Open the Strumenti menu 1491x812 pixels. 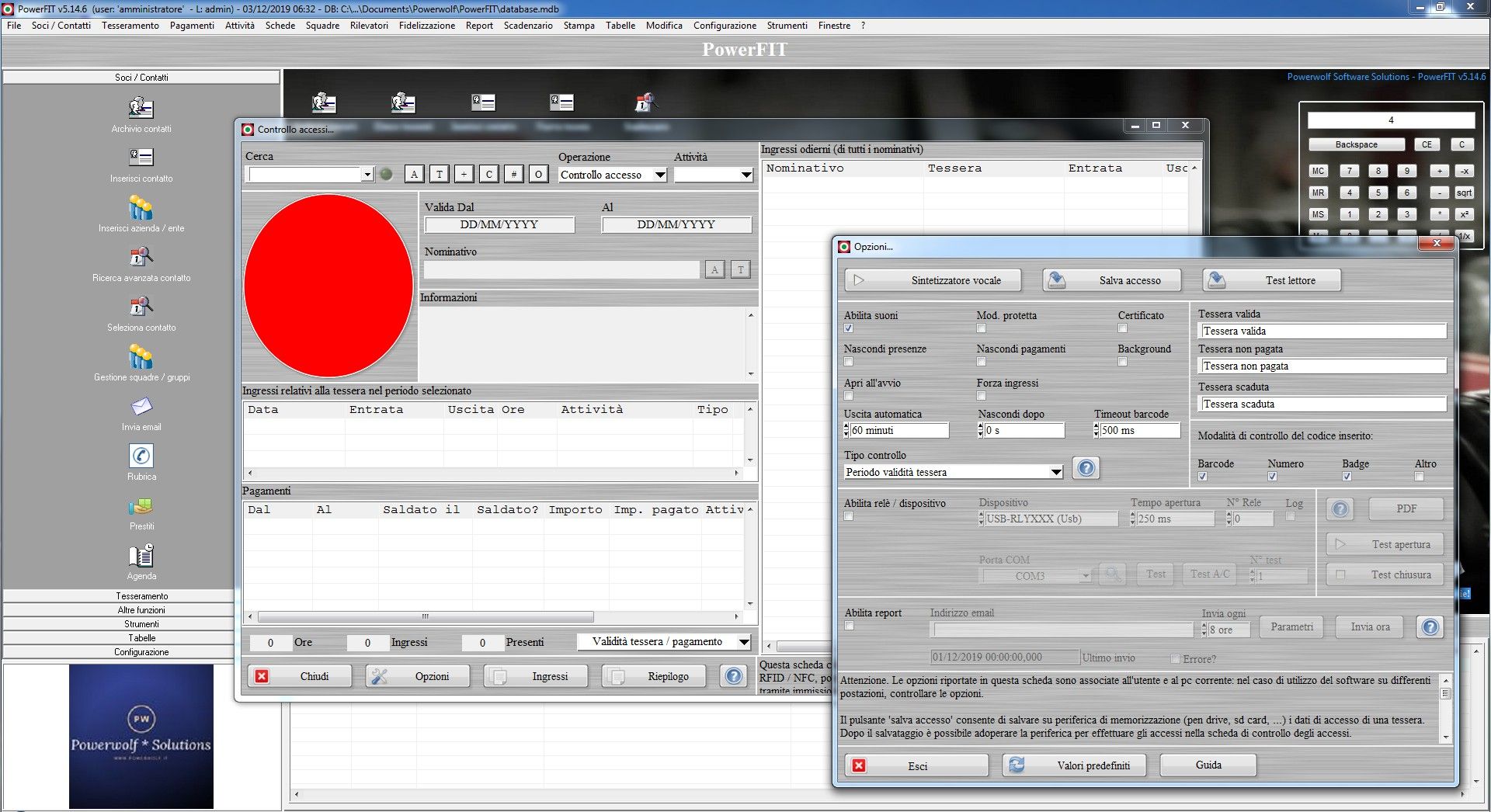(787, 26)
